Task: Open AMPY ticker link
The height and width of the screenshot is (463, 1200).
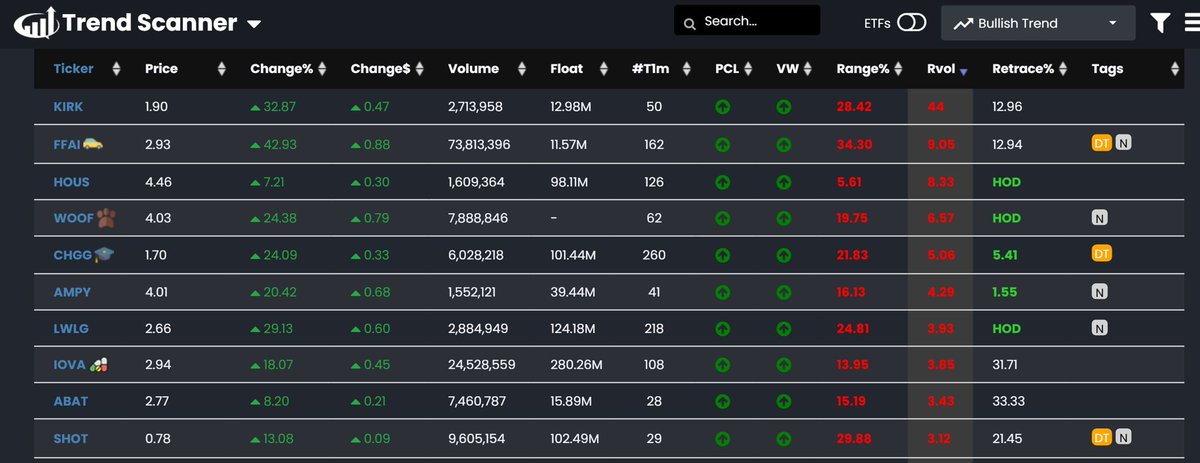Action: [x=72, y=292]
